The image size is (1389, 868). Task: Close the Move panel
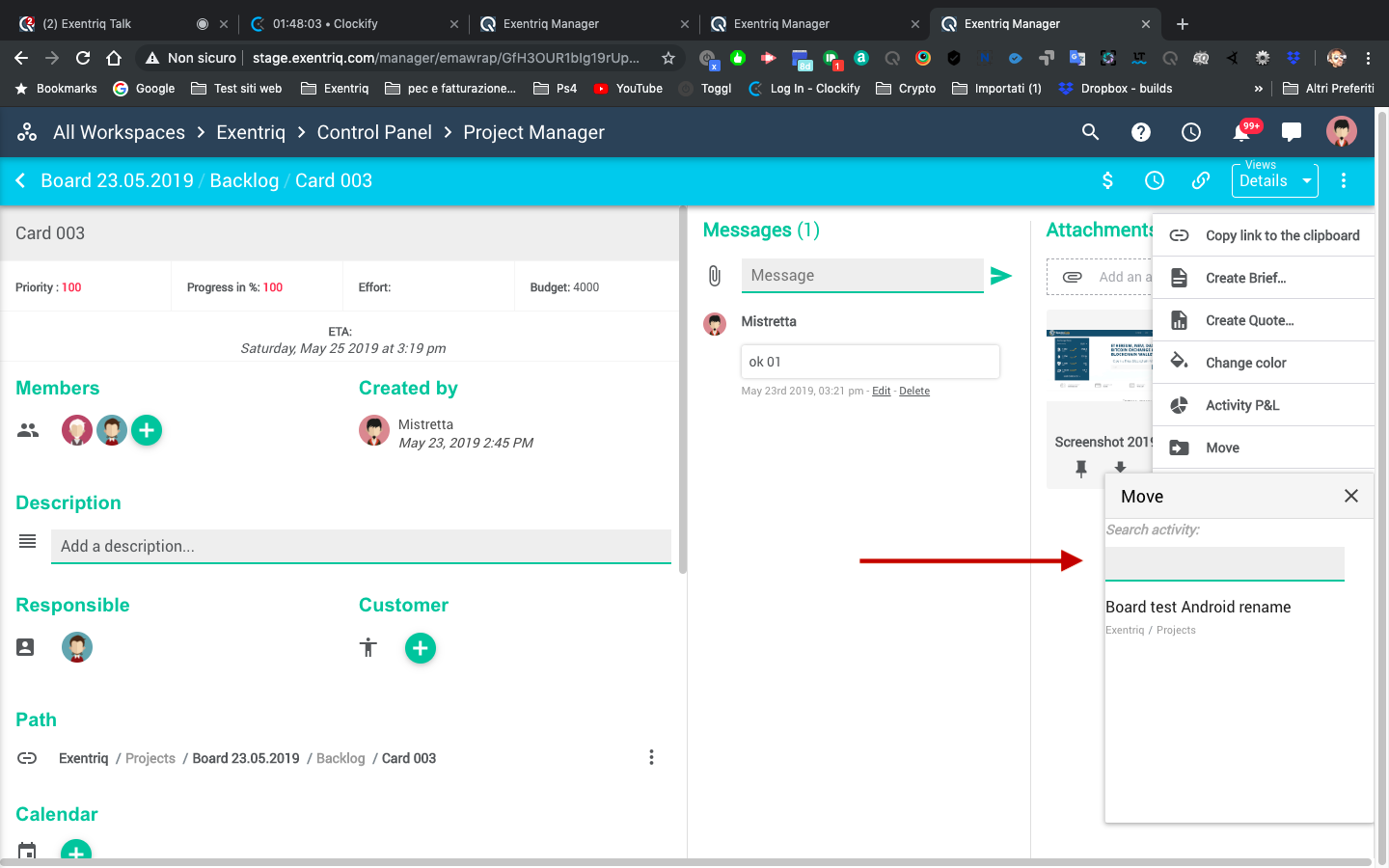click(1350, 496)
